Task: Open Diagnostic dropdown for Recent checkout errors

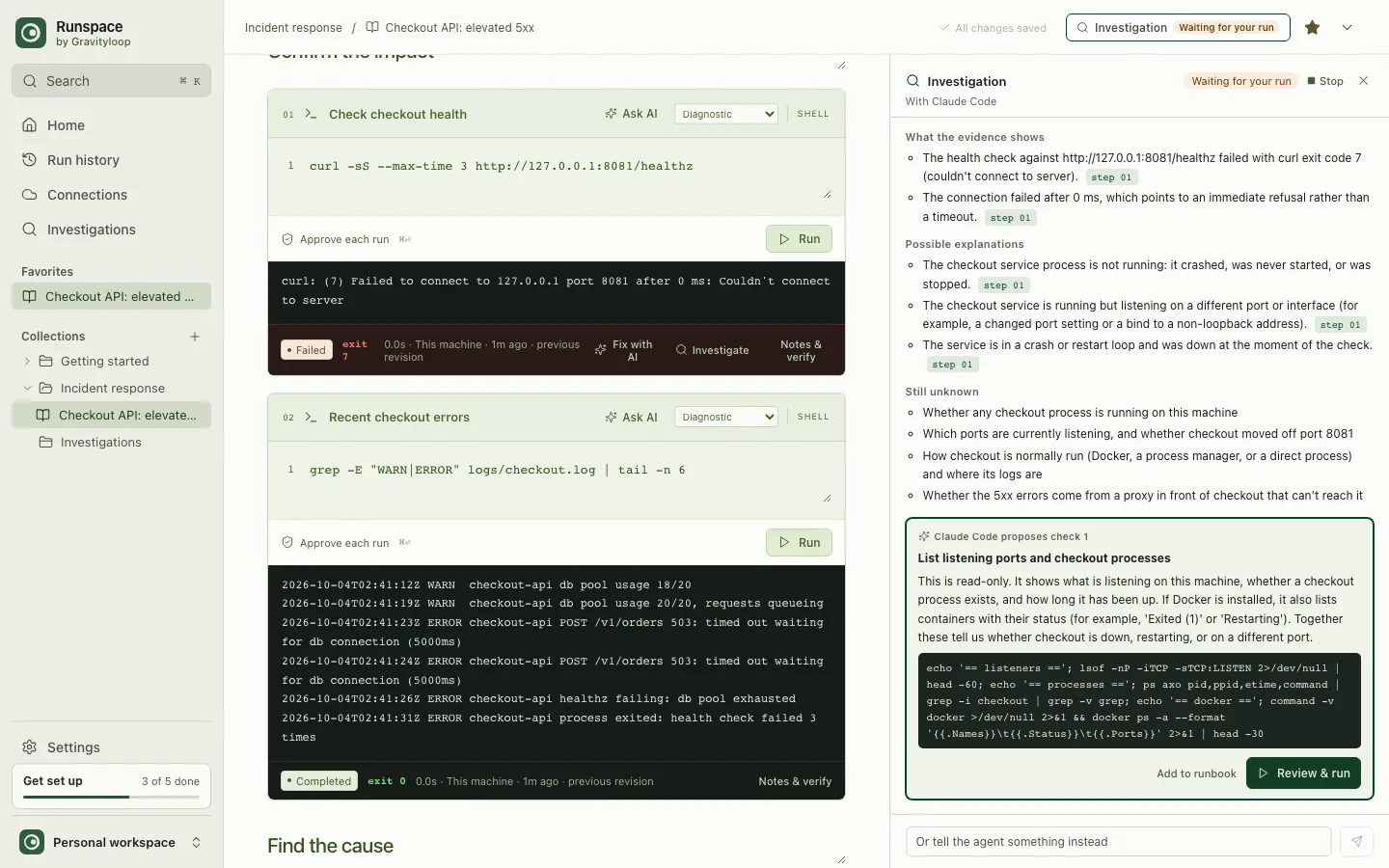Action: pos(726,418)
